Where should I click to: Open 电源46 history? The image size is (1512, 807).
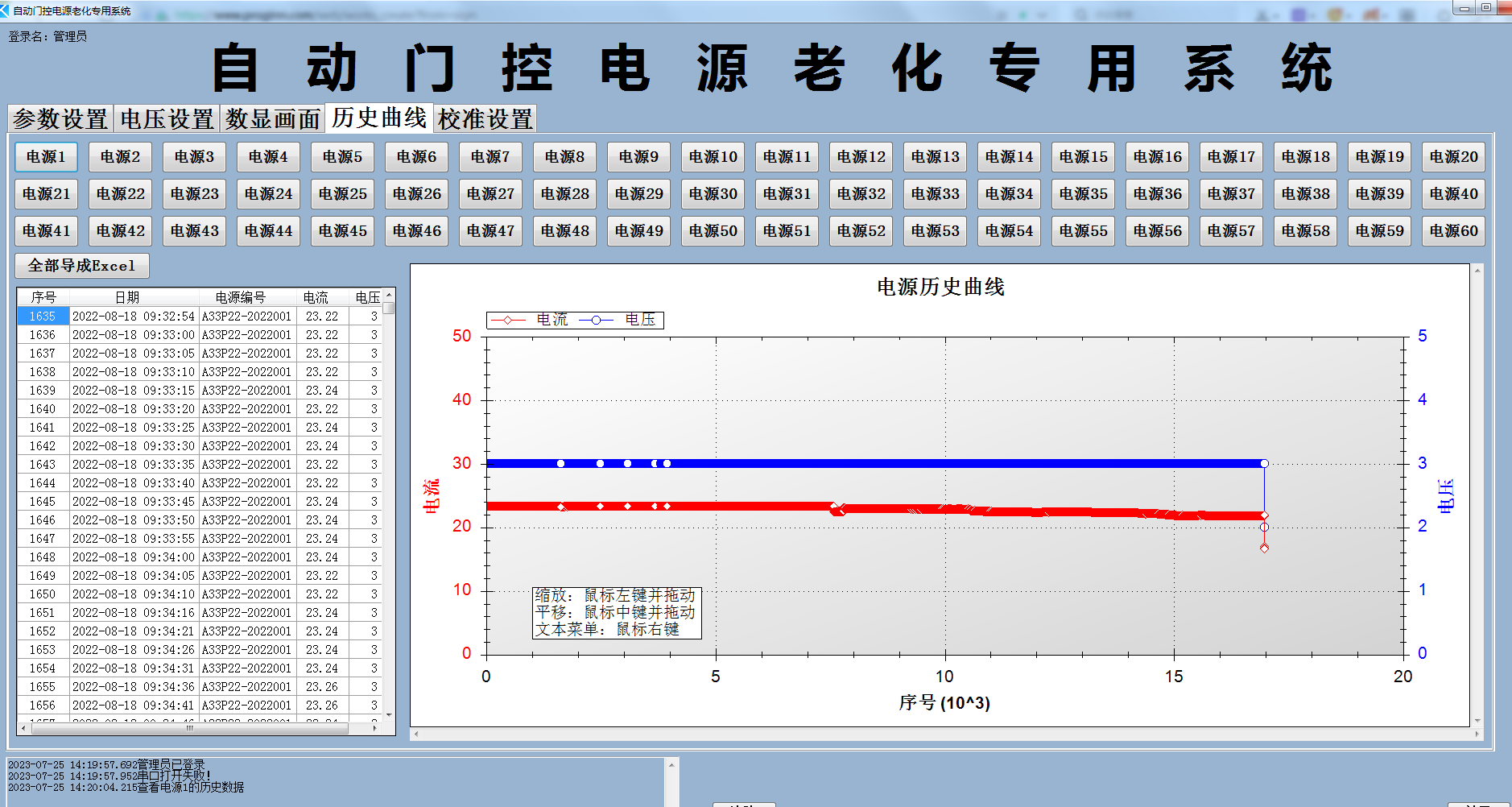416,231
